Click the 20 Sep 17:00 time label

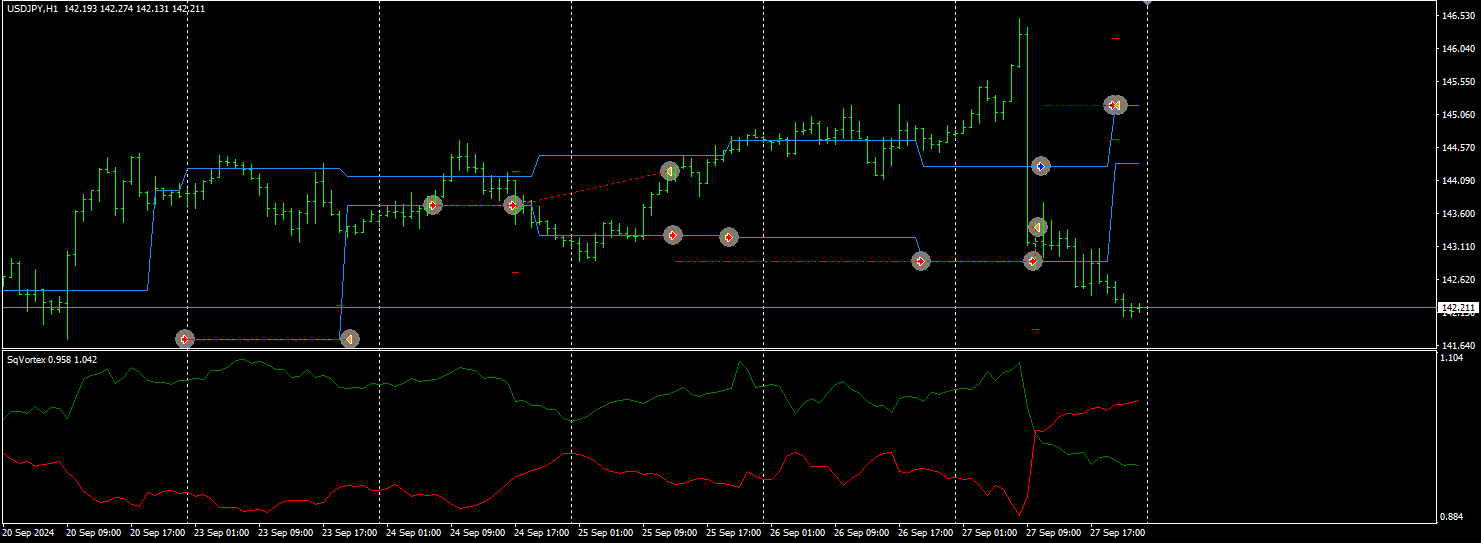point(157,533)
